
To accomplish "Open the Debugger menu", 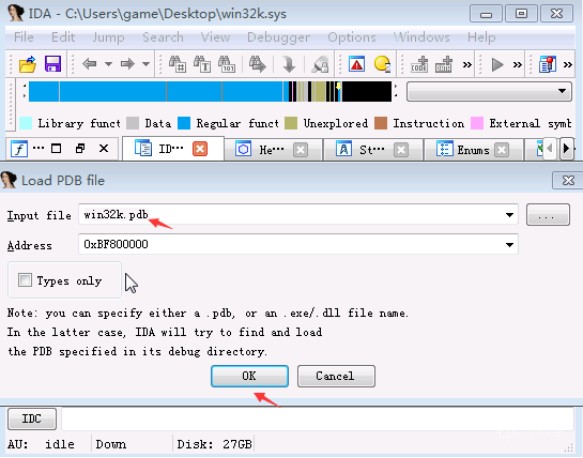I will click(x=278, y=37).
